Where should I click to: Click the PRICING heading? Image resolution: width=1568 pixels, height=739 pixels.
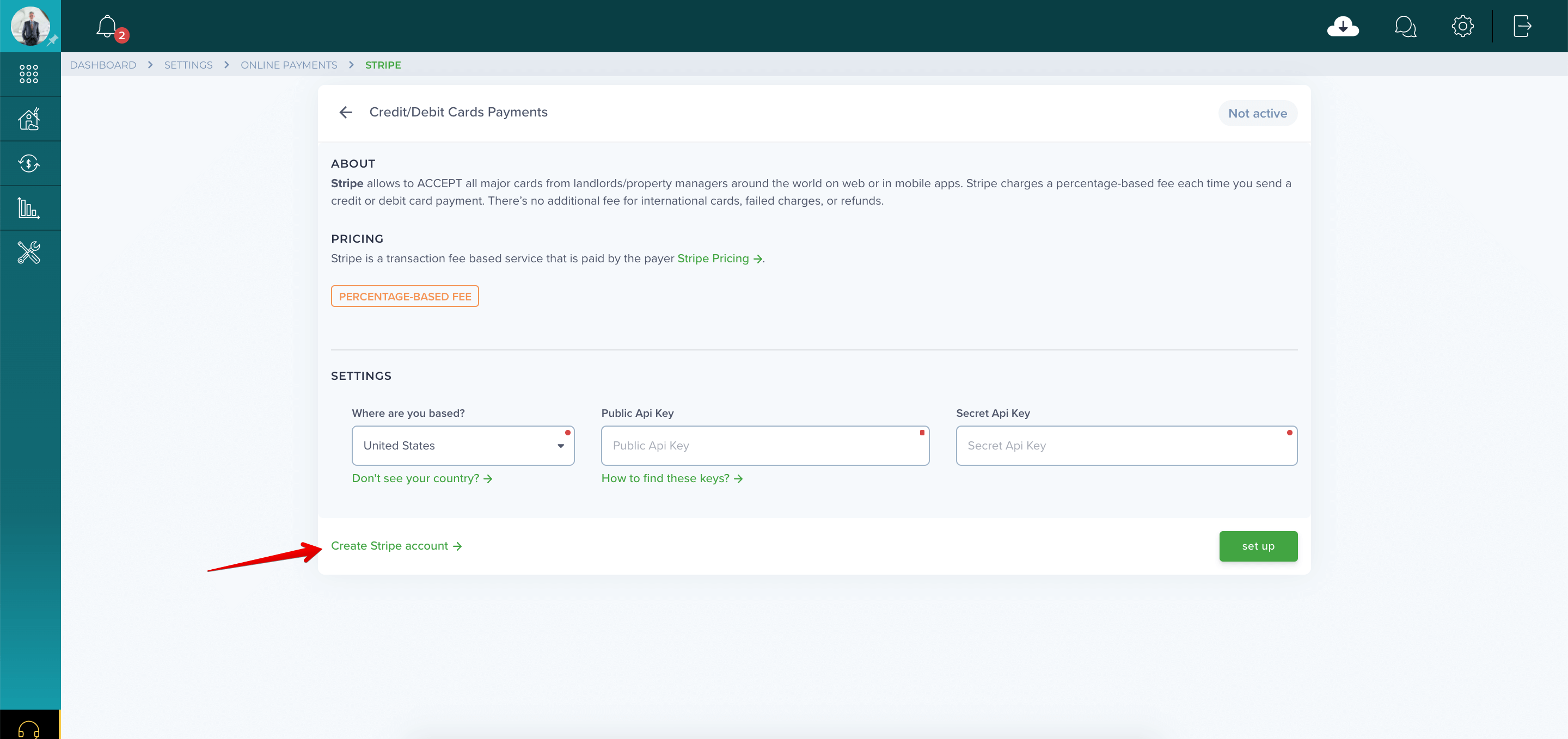pyautogui.click(x=357, y=238)
